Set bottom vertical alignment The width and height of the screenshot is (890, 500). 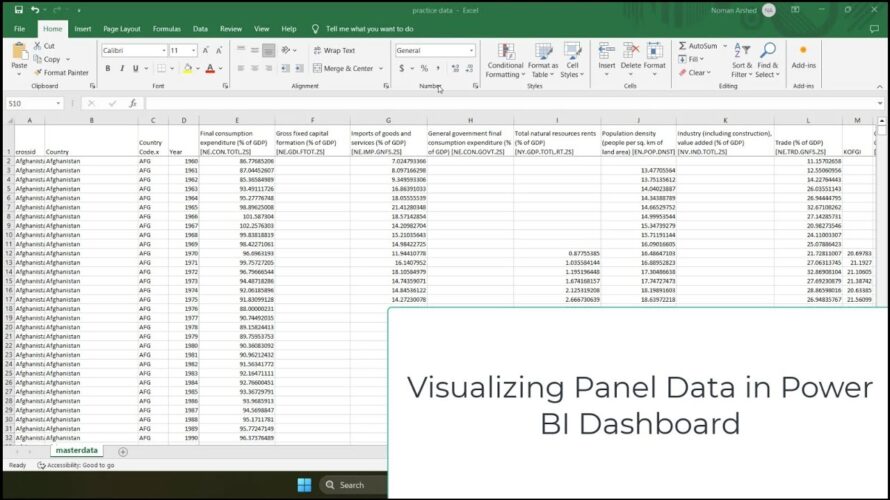pyautogui.click(x=268, y=51)
